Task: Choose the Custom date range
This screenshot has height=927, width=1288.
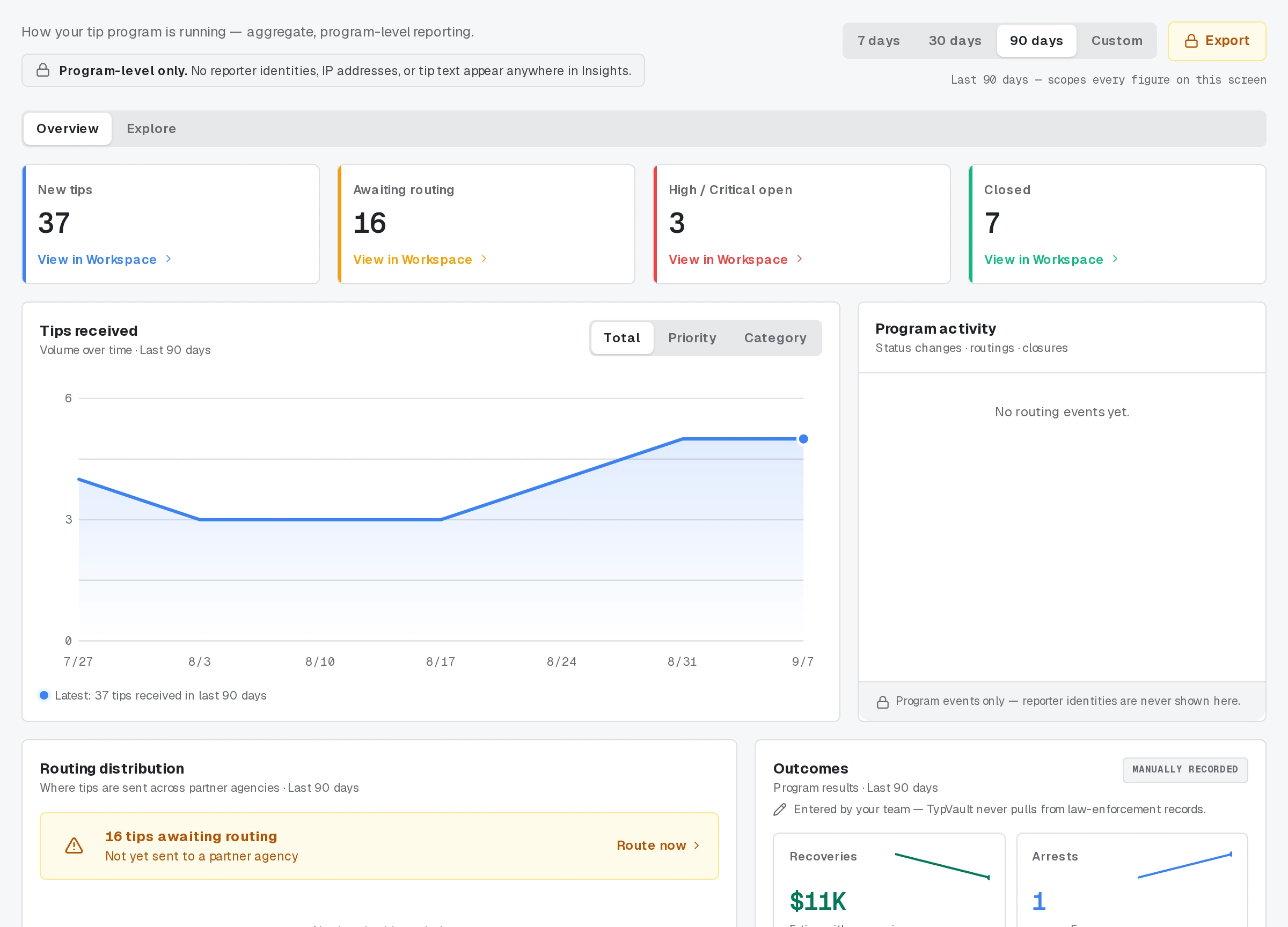Action: (1116, 41)
